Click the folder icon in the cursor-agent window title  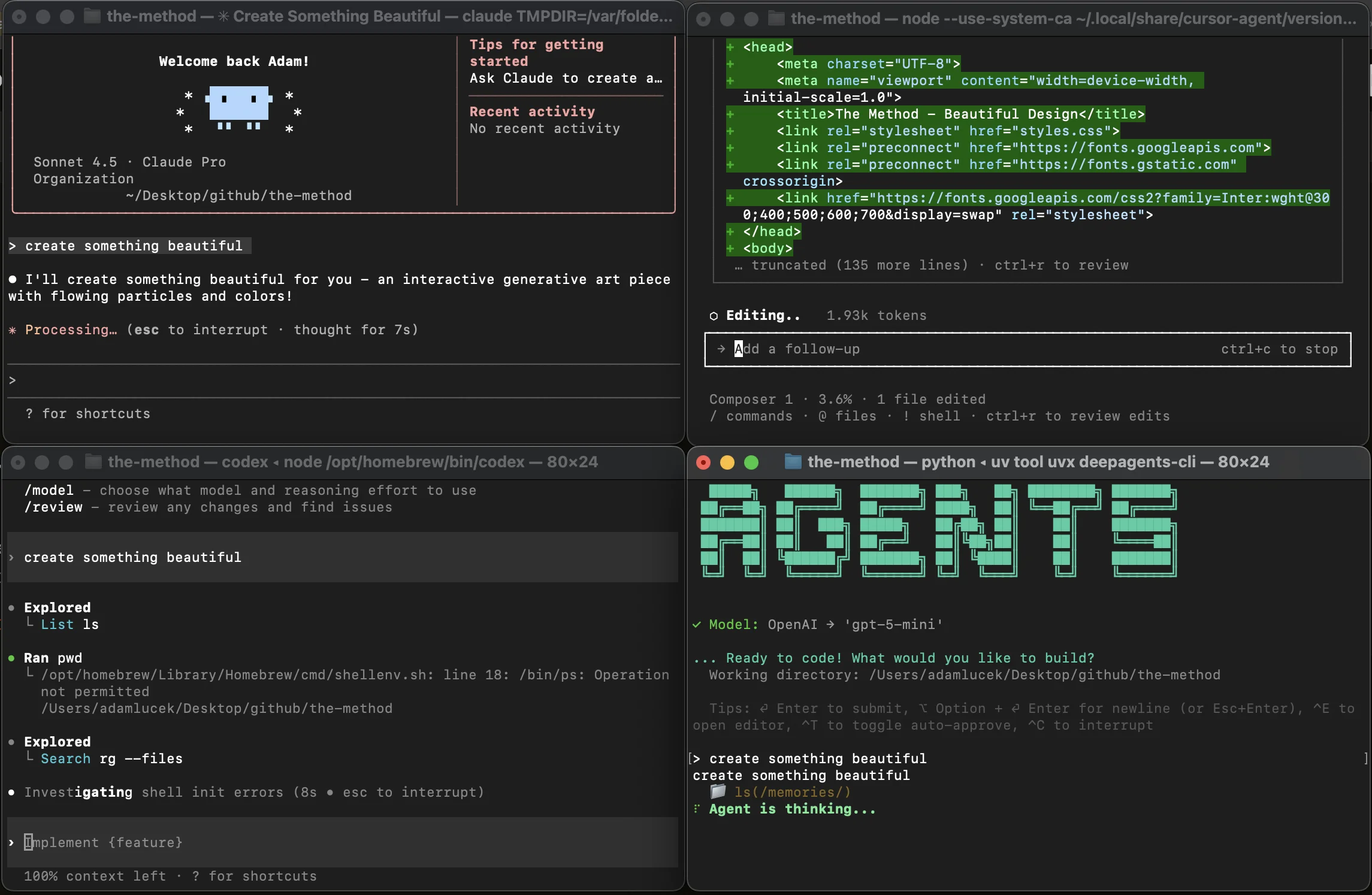tap(776, 19)
